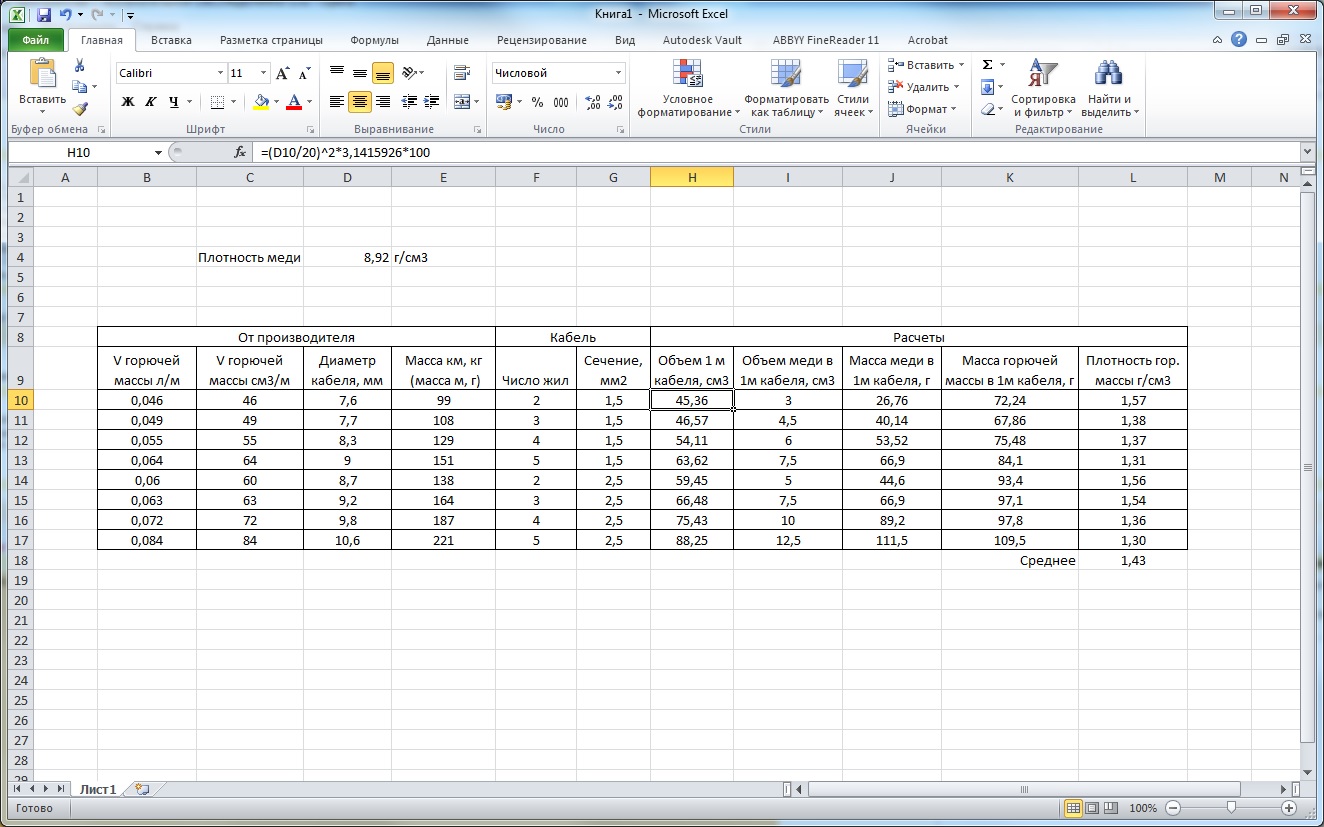Image resolution: width=1324 pixels, height=827 pixels.
Task: Click the AutoSum sigma icon
Action: [x=988, y=65]
